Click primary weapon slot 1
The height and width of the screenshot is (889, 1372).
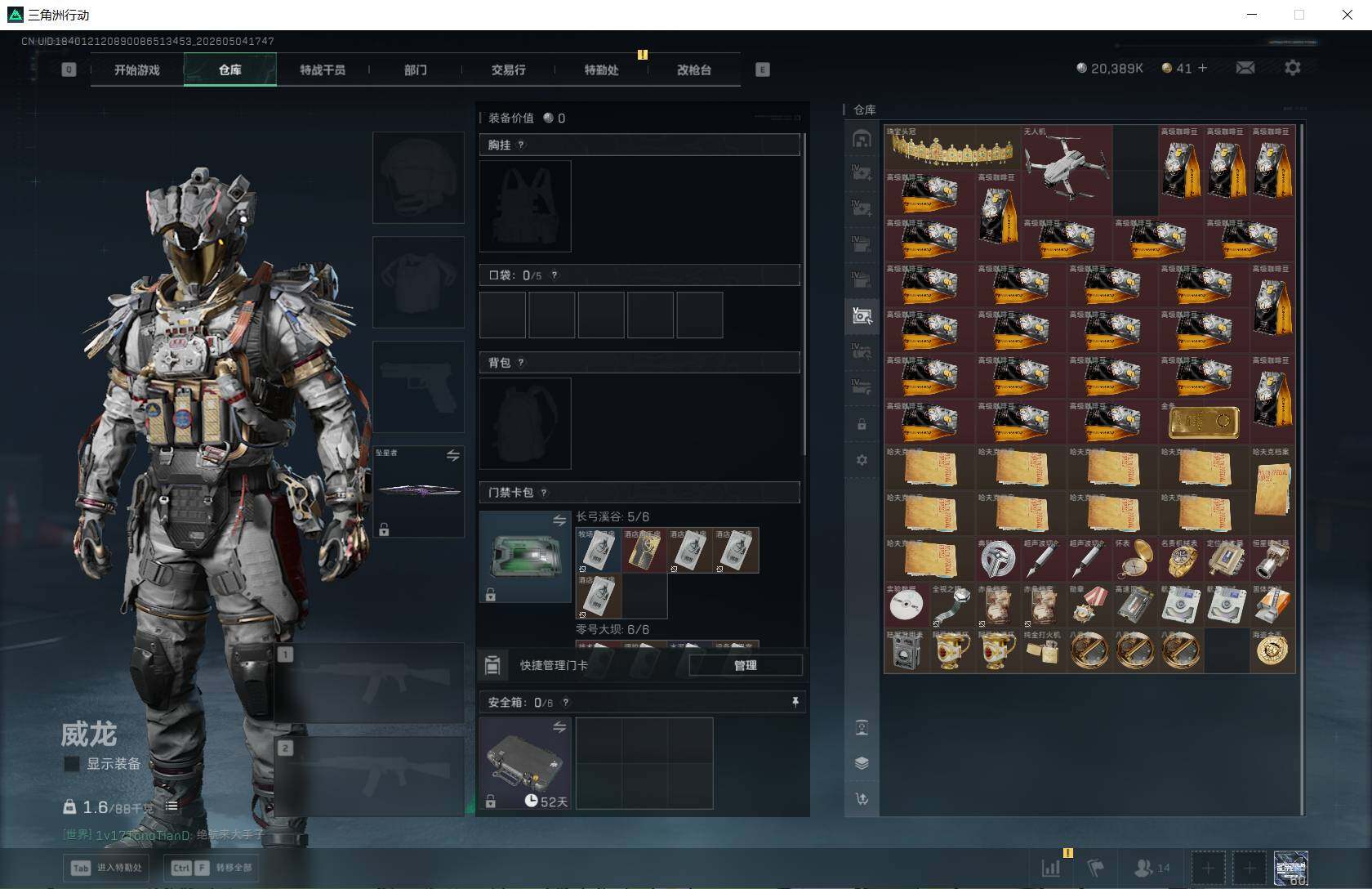tap(369, 683)
